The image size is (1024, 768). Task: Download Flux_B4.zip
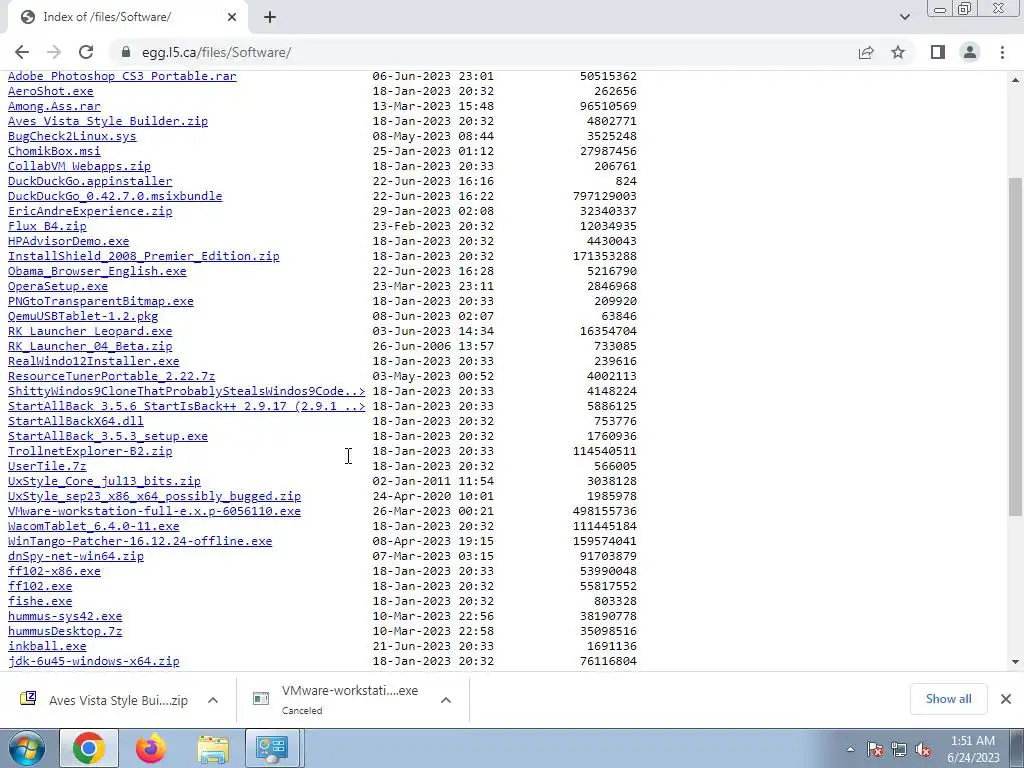[x=47, y=227]
